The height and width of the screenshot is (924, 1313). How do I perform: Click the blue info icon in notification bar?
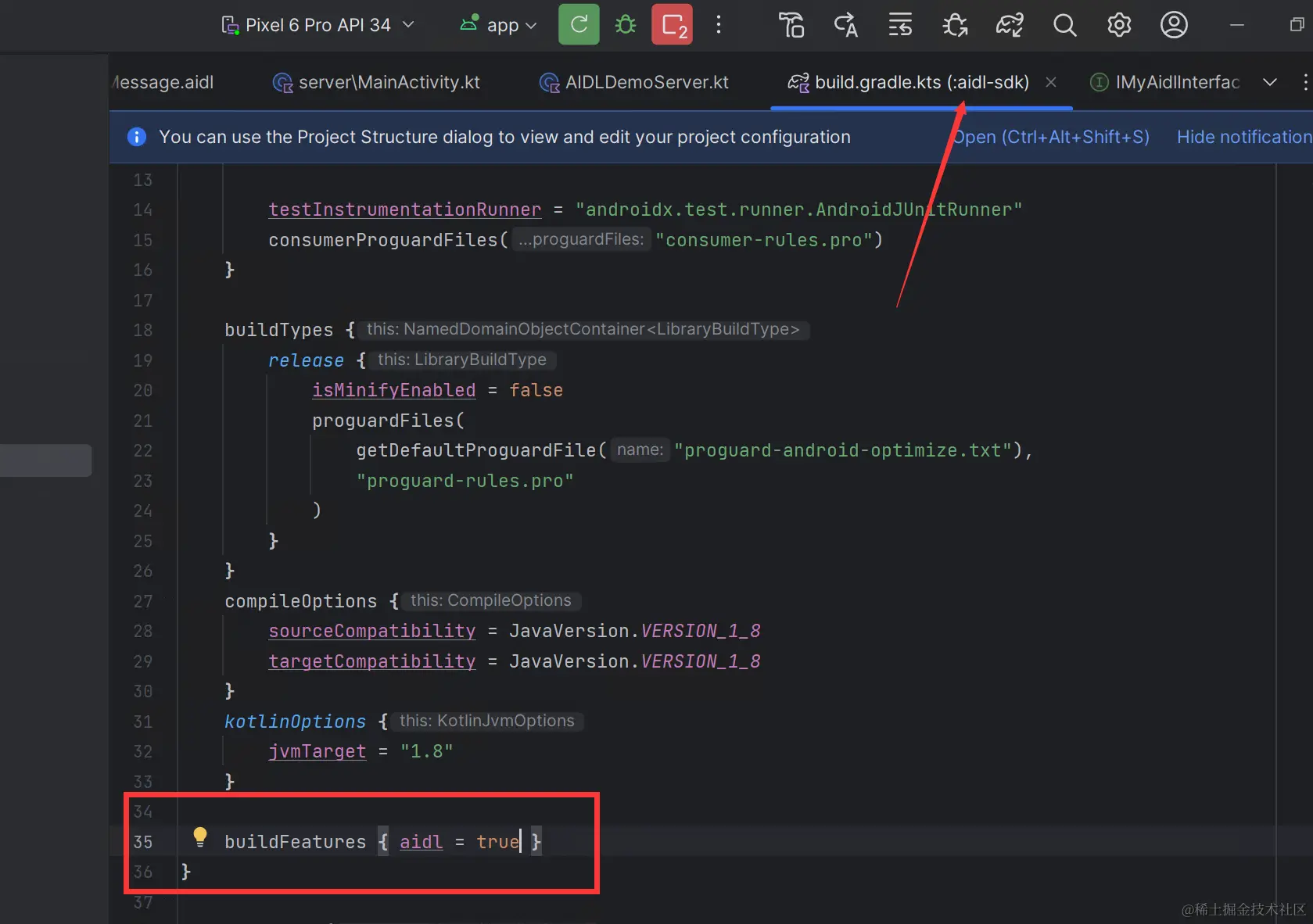(x=136, y=137)
